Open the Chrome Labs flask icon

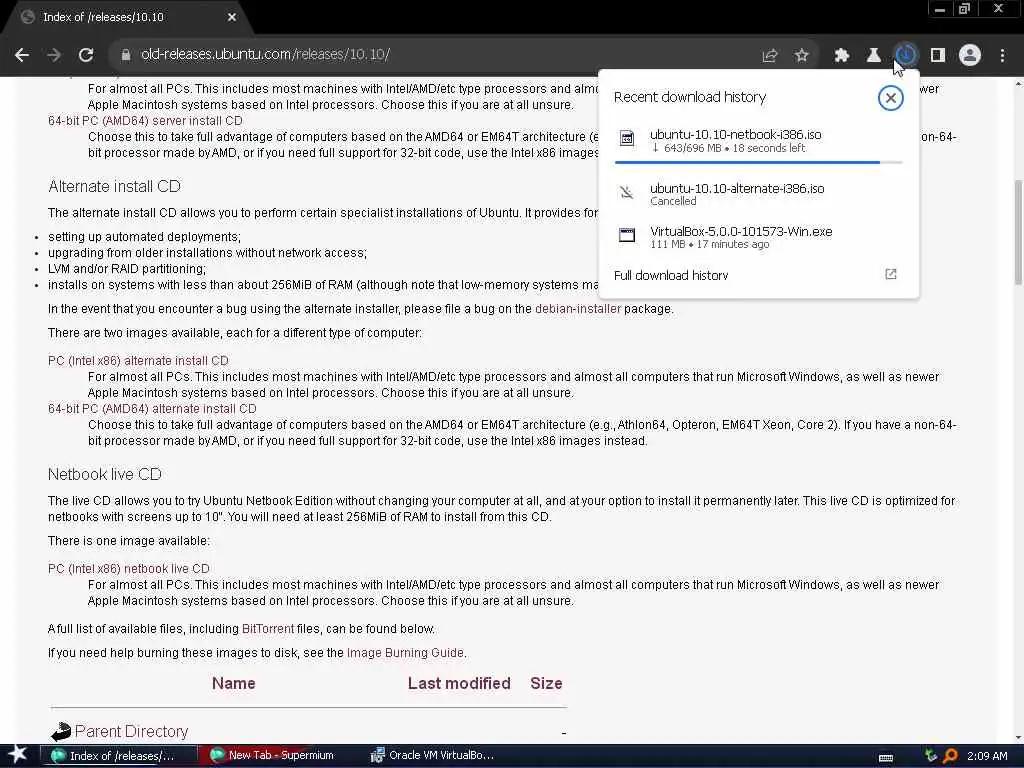point(873,56)
